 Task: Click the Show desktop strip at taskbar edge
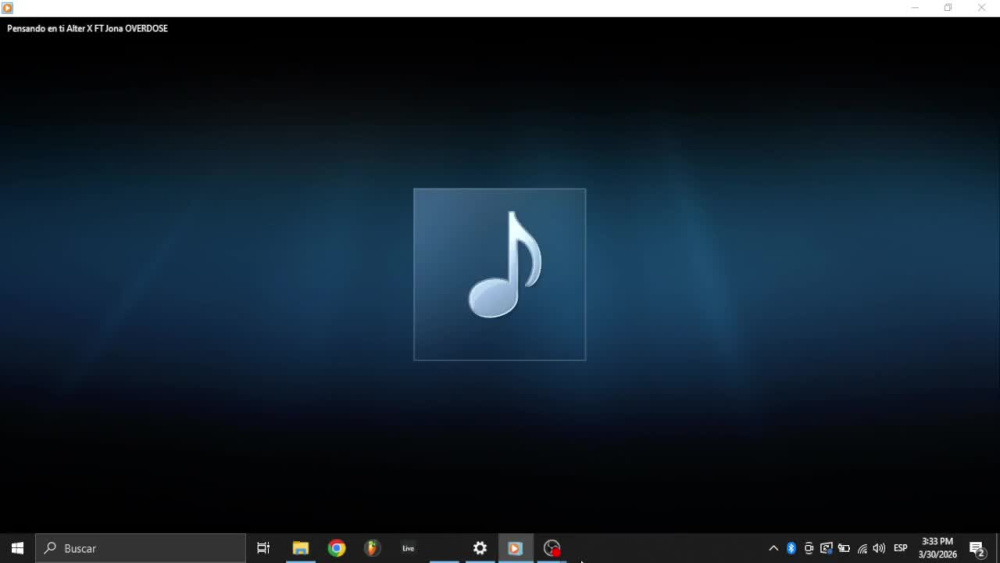coord(997,548)
